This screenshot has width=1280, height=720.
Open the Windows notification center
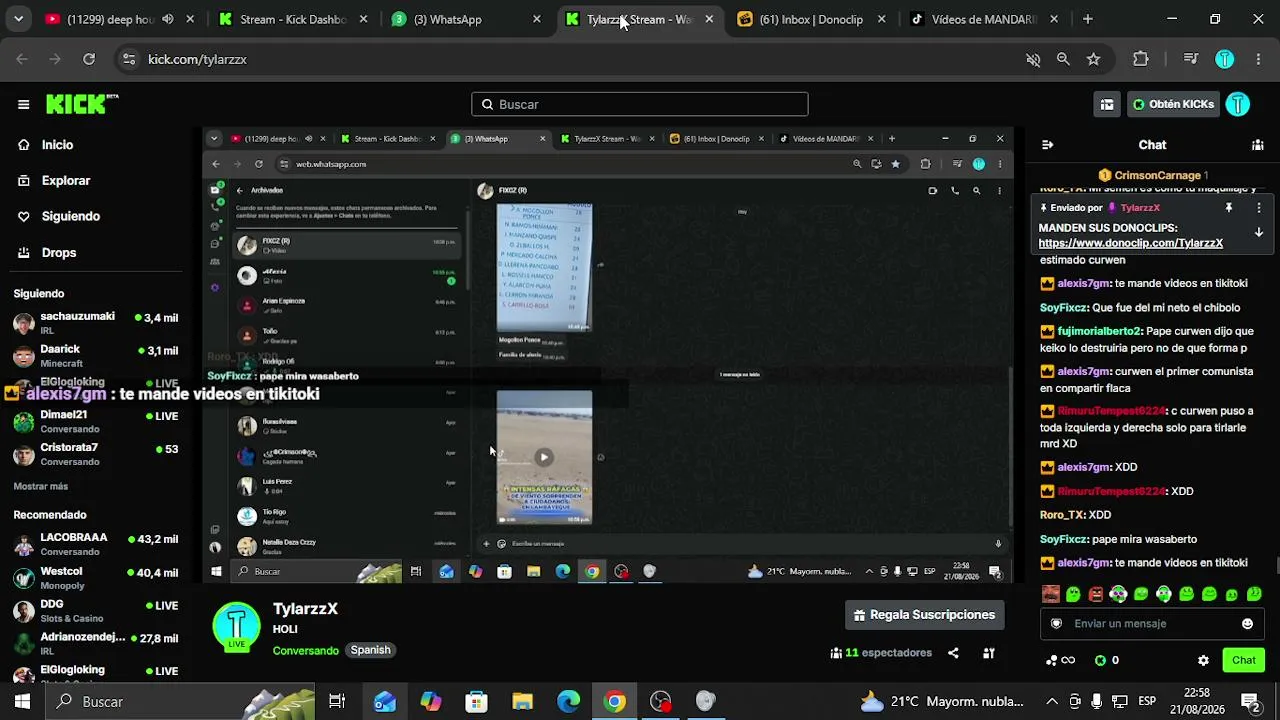[x=1249, y=701]
